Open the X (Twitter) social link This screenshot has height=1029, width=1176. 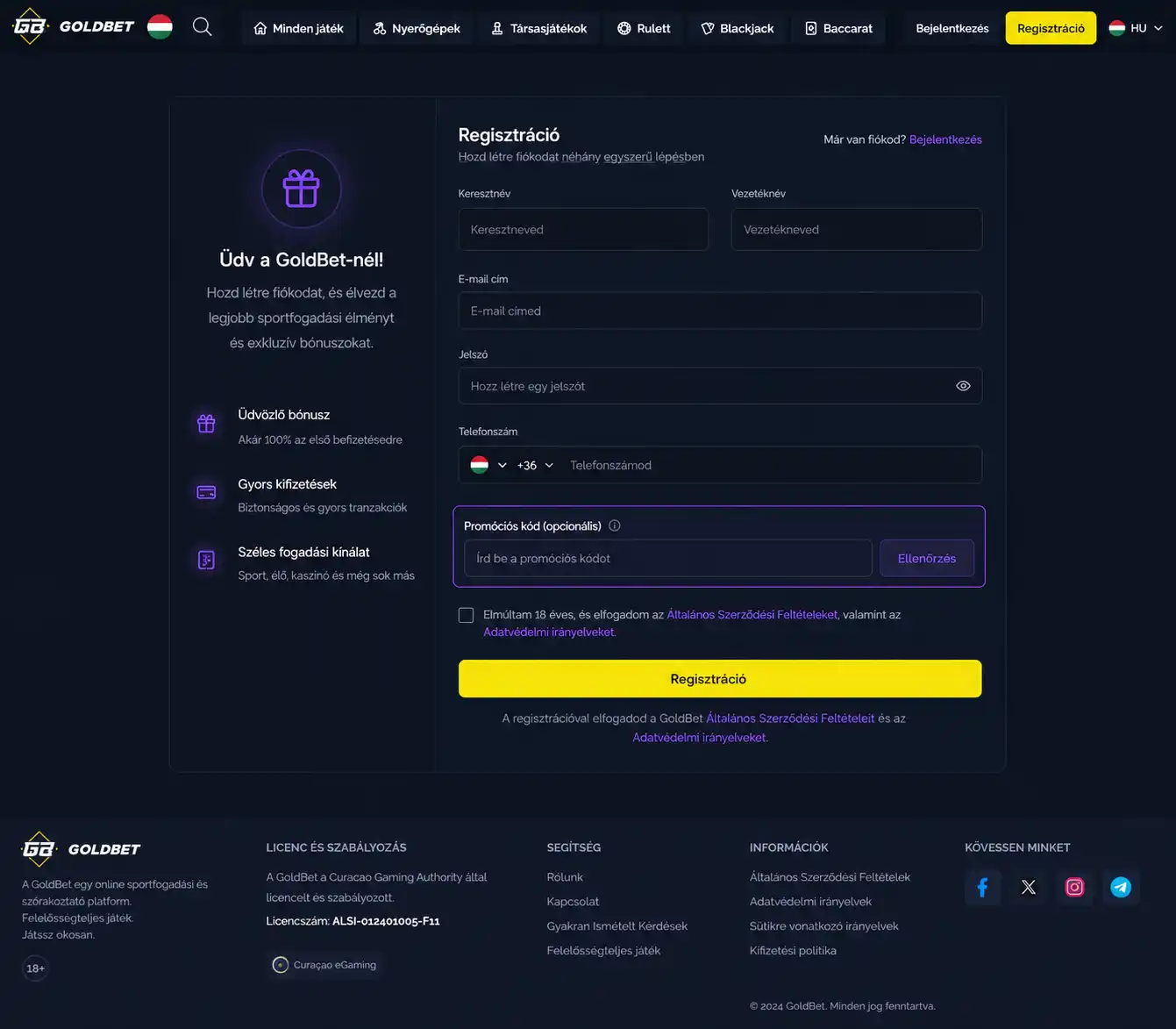[1029, 887]
